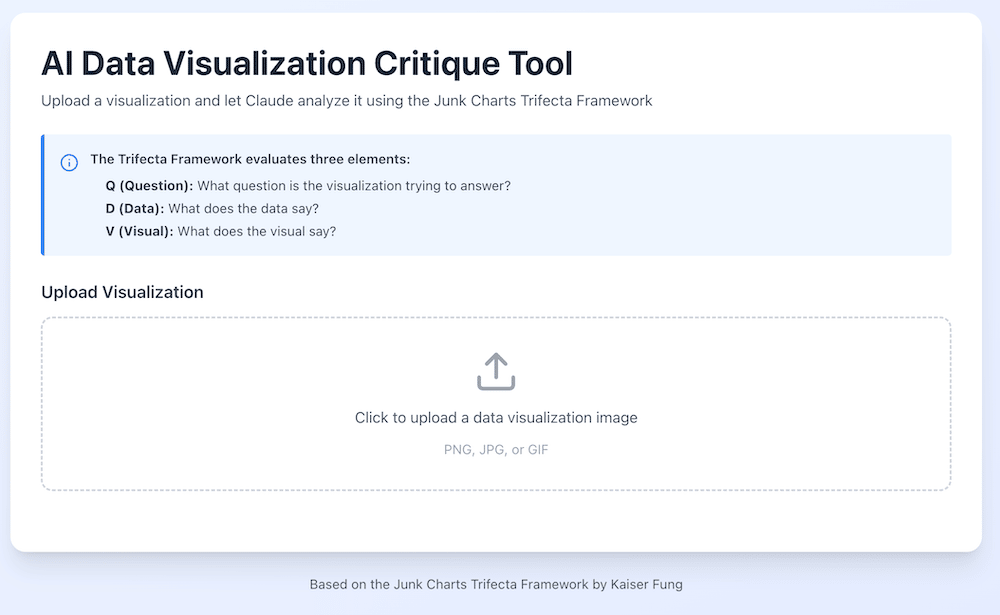The height and width of the screenshot is (615, 1000).
Task: Click the 'What does the data say?' text
Action: coord(246,209)
